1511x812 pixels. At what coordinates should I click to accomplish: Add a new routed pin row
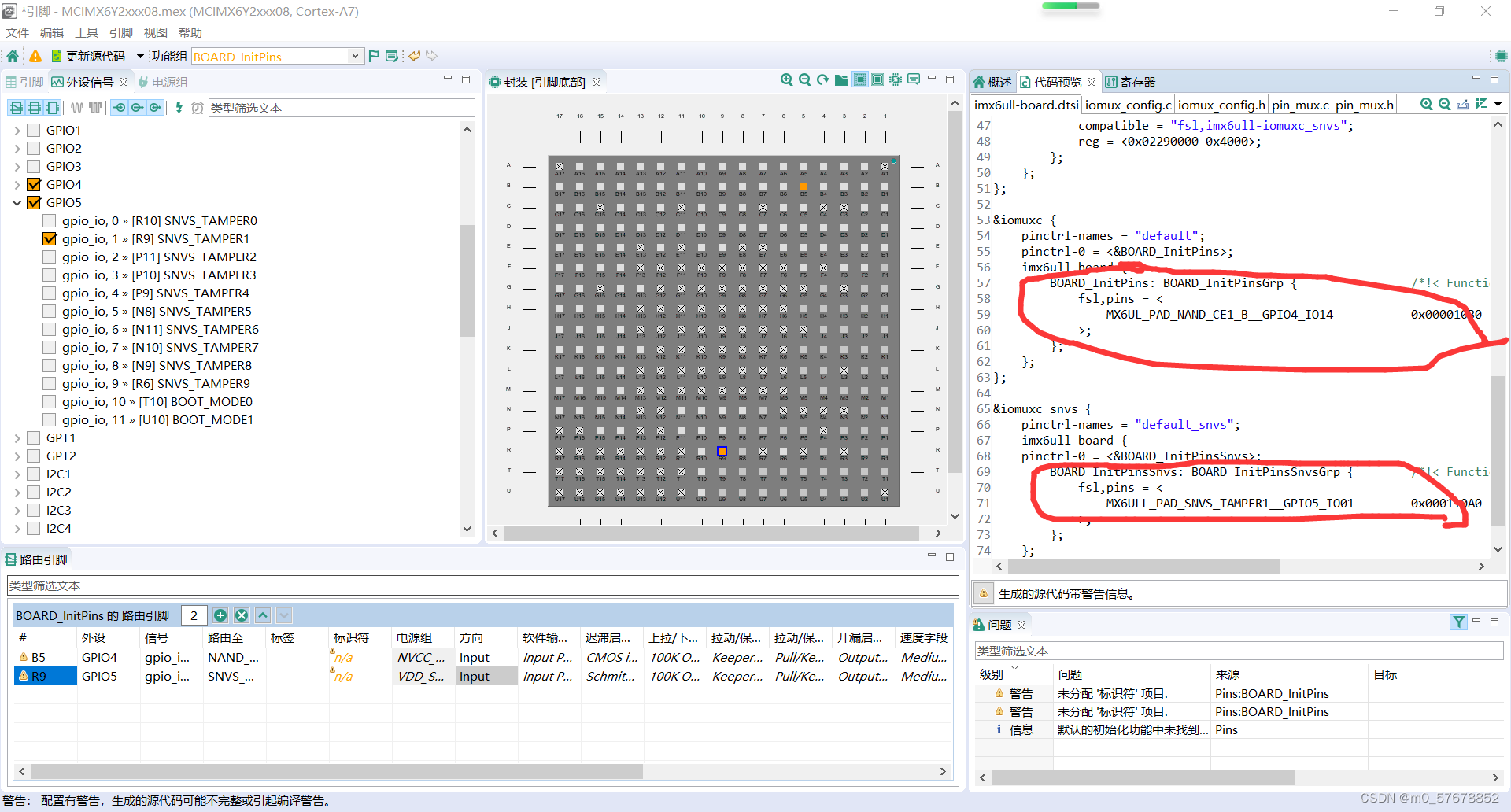[x=220, y=615]
